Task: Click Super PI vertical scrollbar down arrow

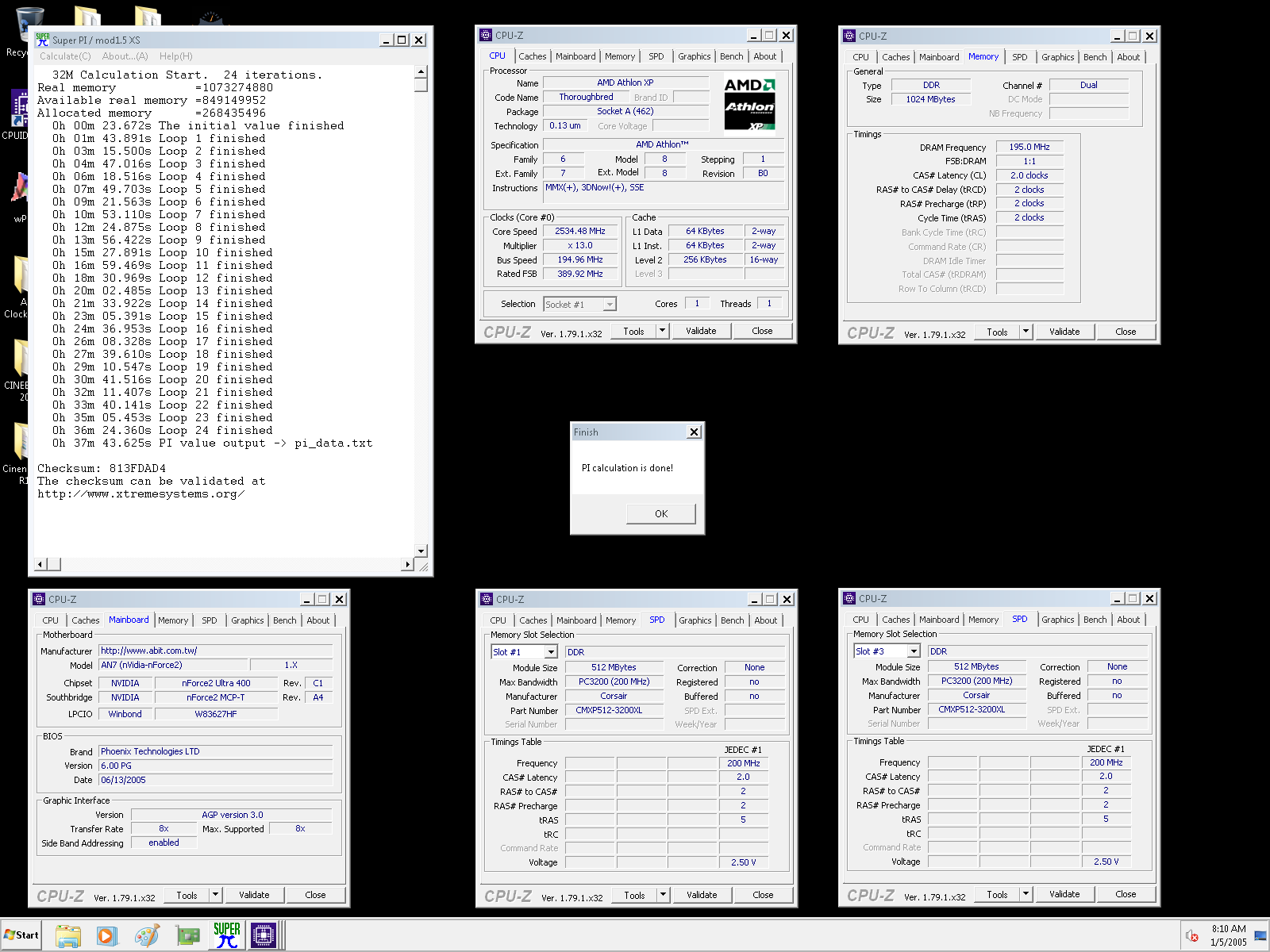Action: point(421,551)
